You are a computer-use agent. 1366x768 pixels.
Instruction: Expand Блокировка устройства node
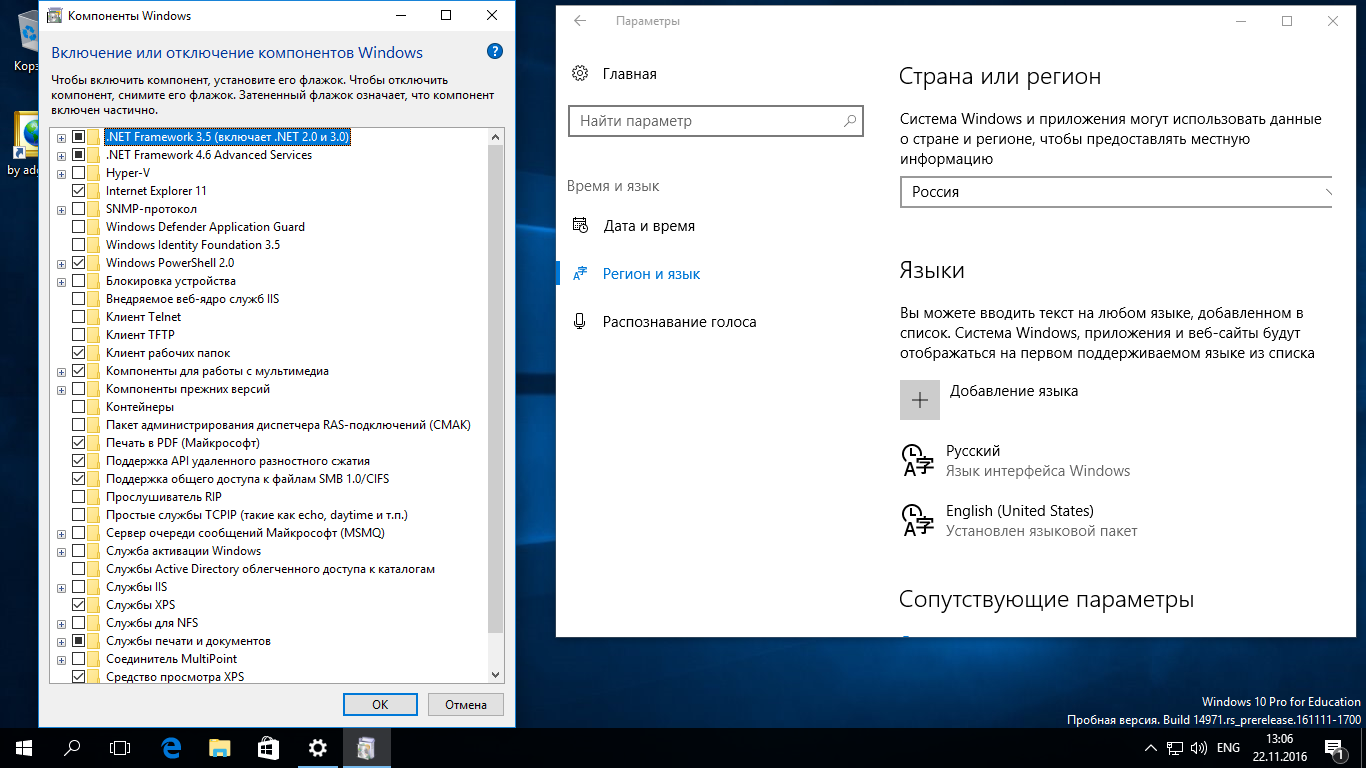(x=62, y=281)
